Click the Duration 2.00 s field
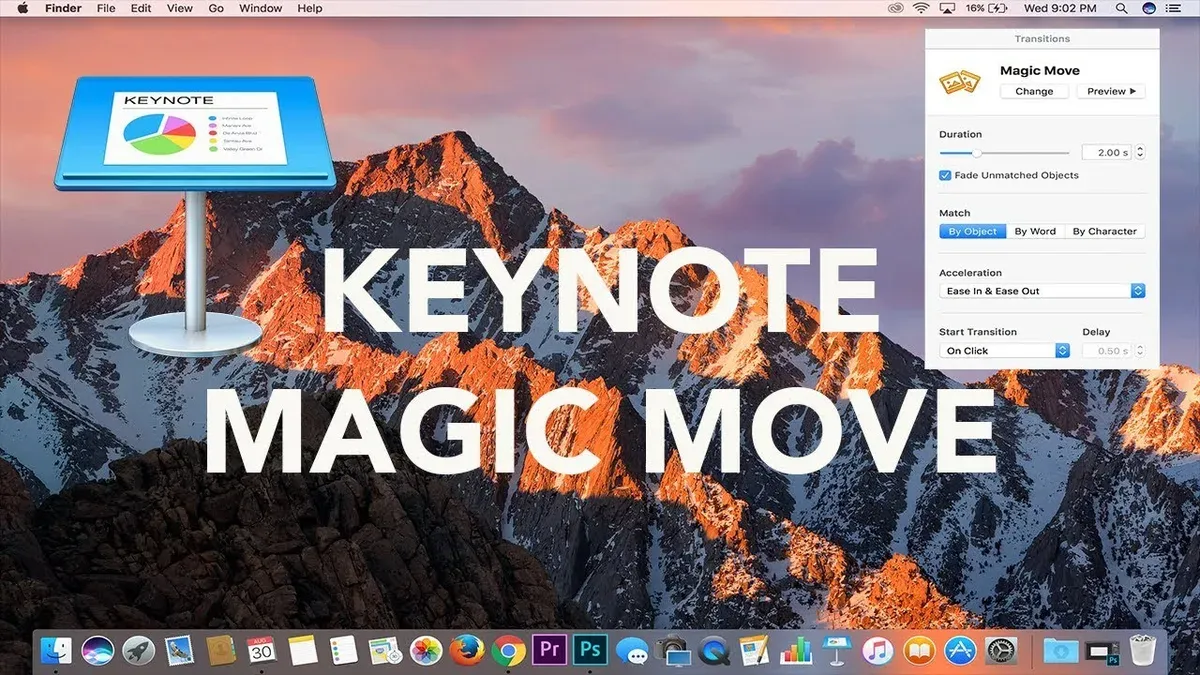Viewport: 1200px width, 675px height. [x=1106, y=153]
